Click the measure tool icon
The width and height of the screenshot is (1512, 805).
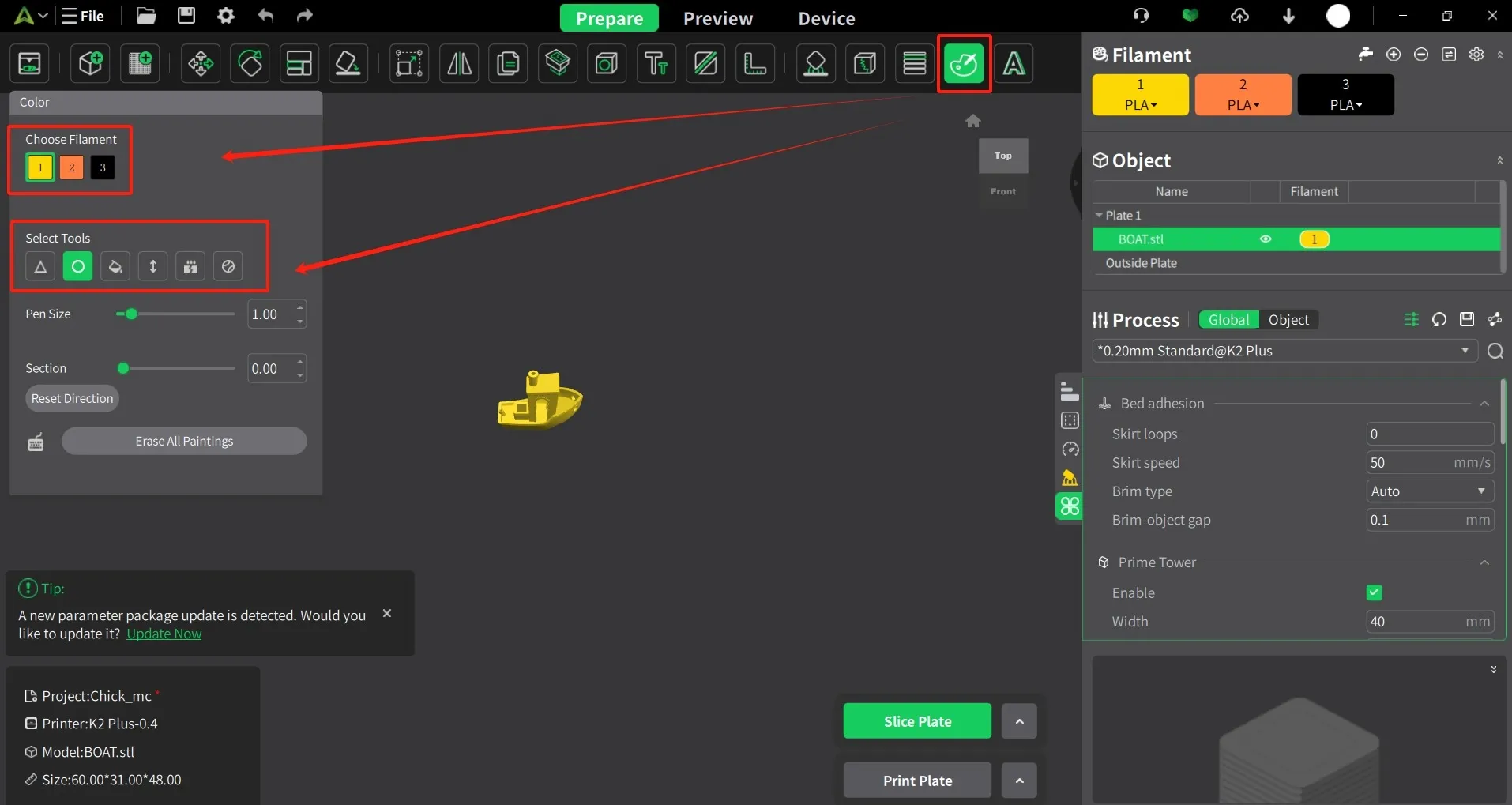click(x=754, y=64)
